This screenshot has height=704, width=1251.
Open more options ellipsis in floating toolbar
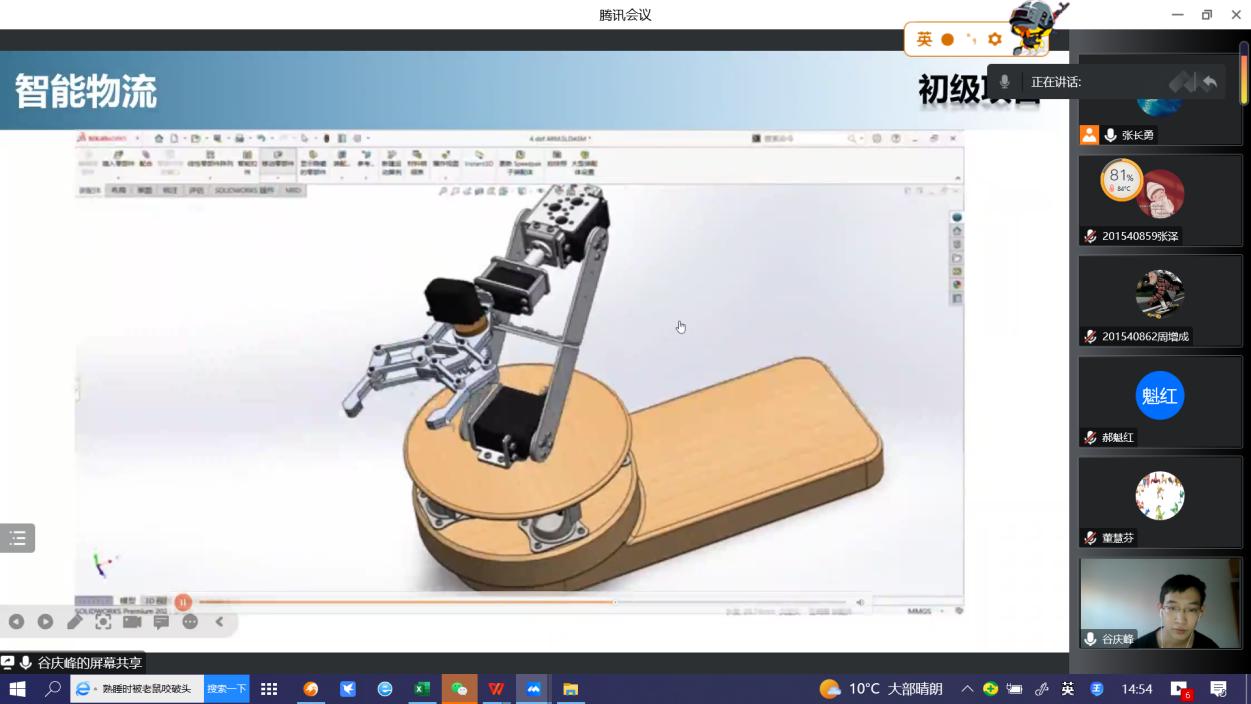[190, 622]
